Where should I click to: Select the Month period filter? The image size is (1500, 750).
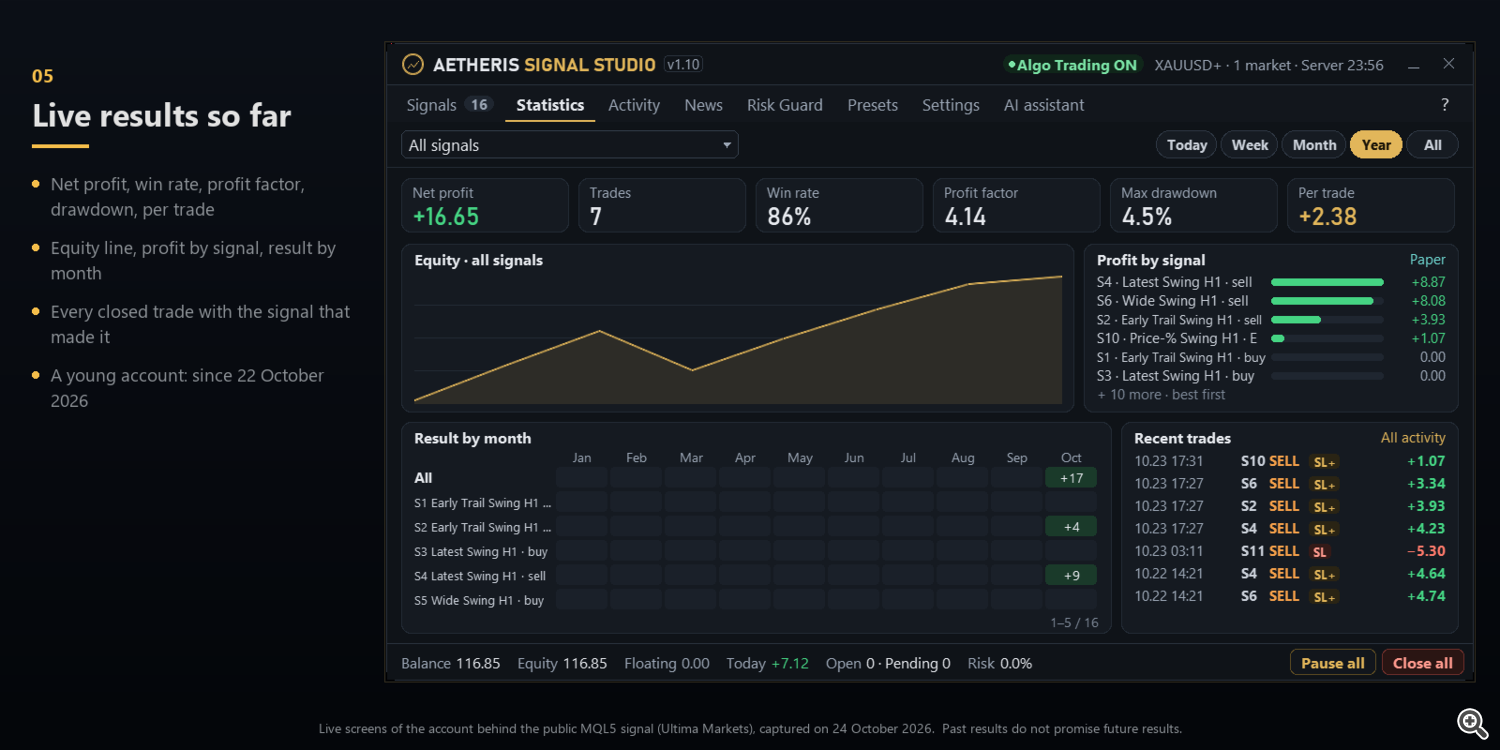pos(1314,145)
